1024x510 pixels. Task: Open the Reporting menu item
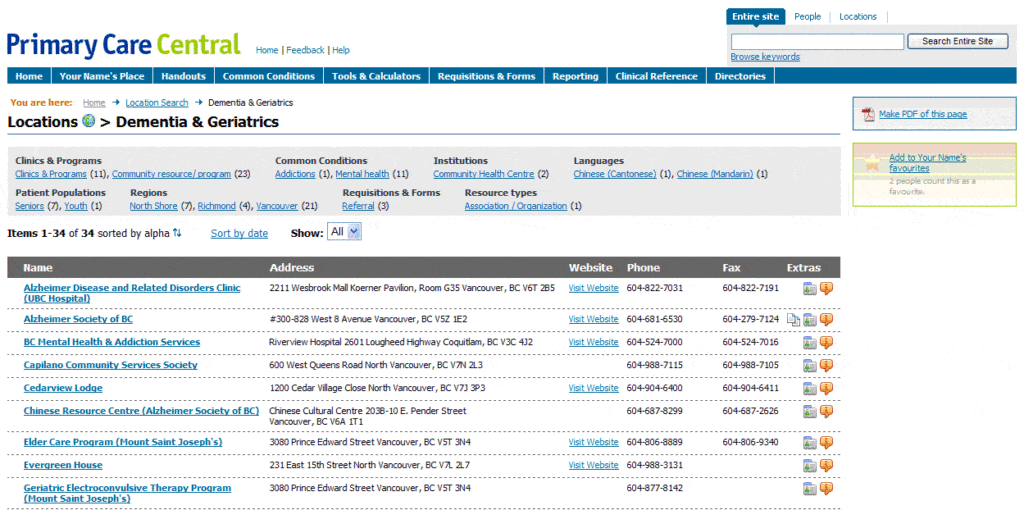575,76
